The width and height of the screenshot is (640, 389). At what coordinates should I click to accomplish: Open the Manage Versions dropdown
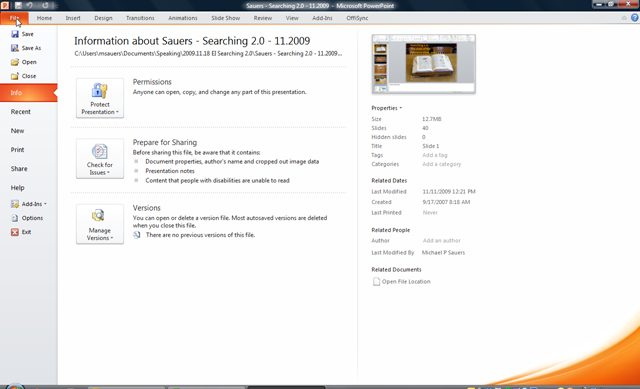pos(100,224)
